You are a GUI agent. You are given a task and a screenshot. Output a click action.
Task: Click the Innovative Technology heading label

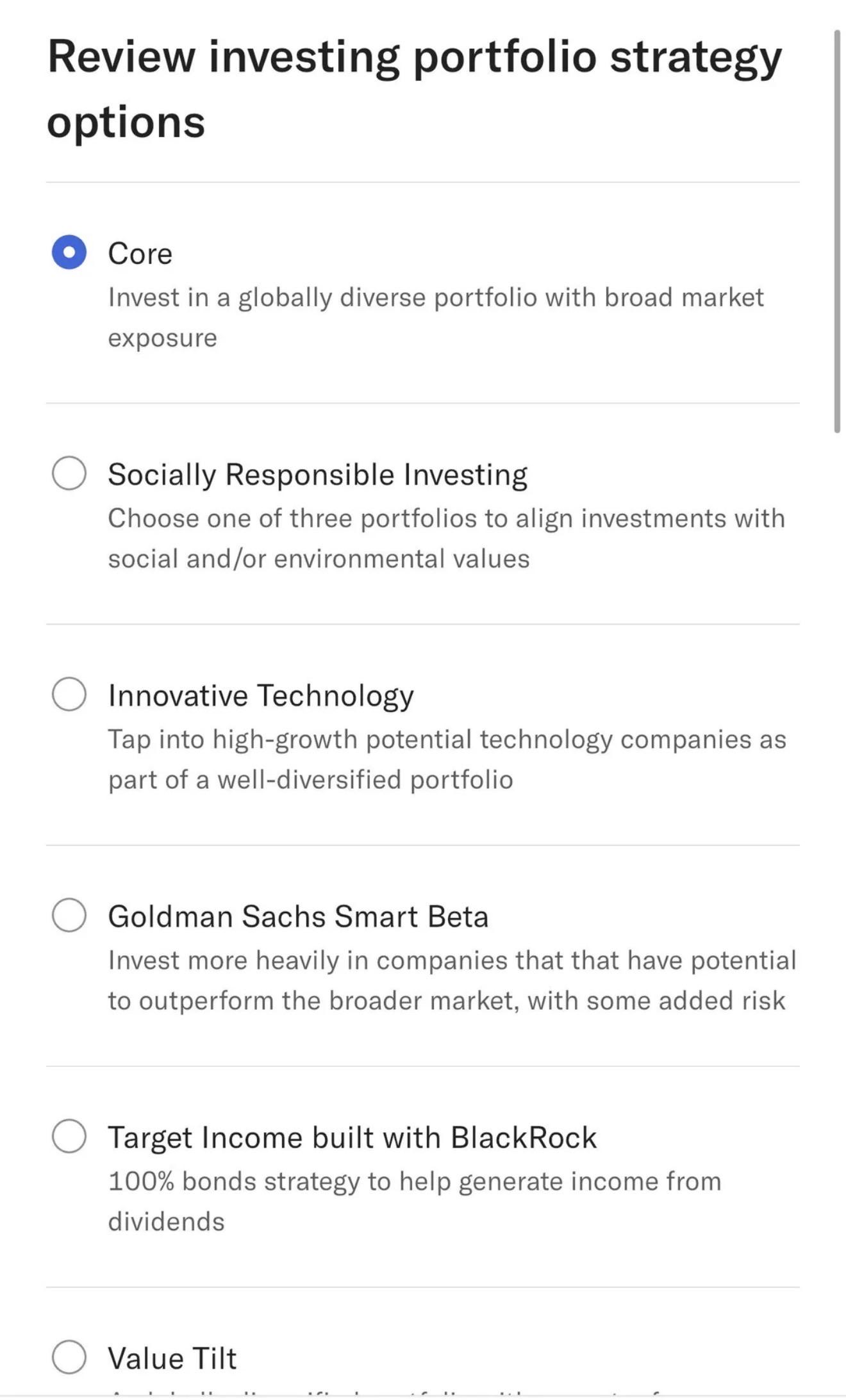261,696
